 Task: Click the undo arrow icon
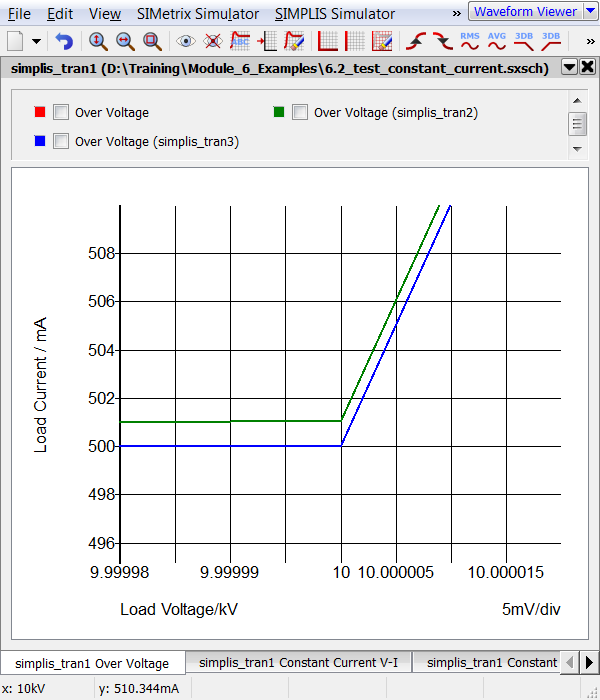pyautogui.click(x=64, y=41)
